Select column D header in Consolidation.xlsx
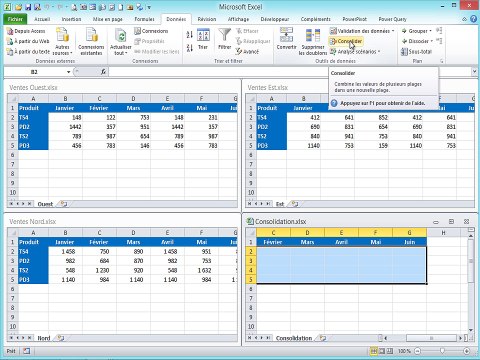This screenshot has width=480, height=360. (x=307, y=233)
